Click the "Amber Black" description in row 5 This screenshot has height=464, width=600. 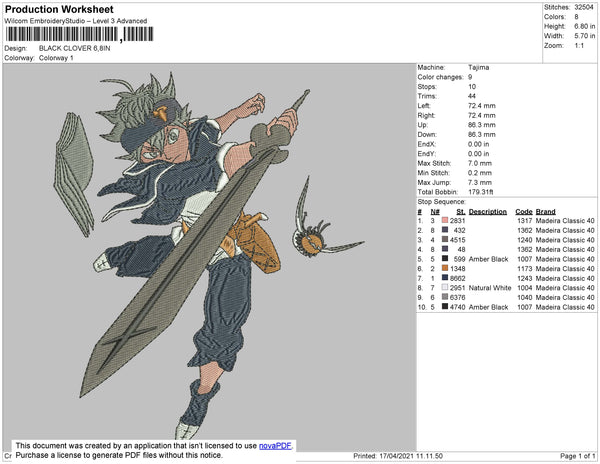pyautogui.click(x=489, y=259)
